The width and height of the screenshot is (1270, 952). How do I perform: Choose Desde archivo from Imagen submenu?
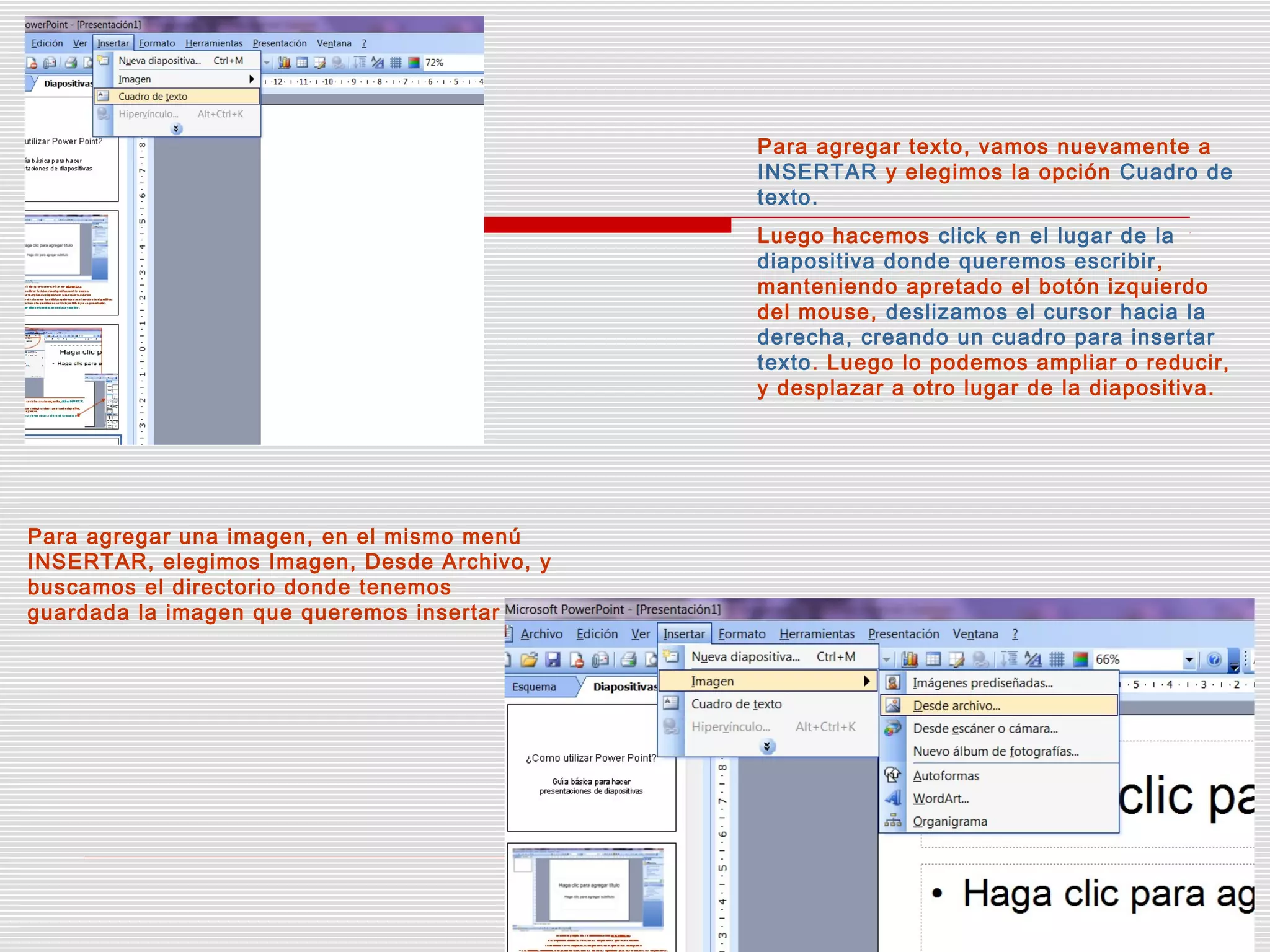pyautogui.click(x=1000, y=705)
